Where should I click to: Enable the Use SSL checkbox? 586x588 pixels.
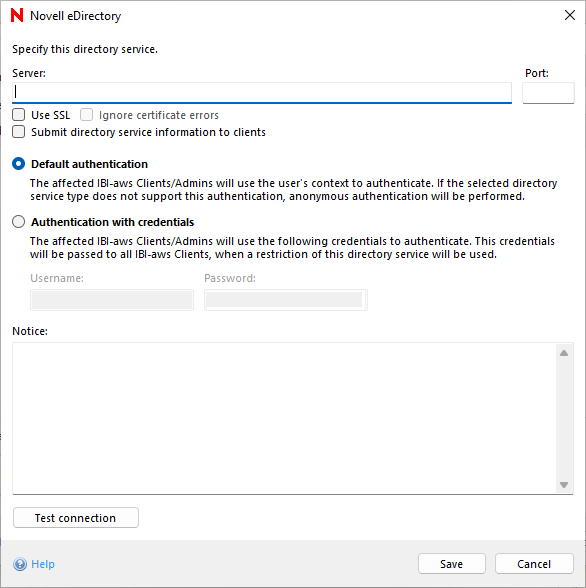point(19,115)
